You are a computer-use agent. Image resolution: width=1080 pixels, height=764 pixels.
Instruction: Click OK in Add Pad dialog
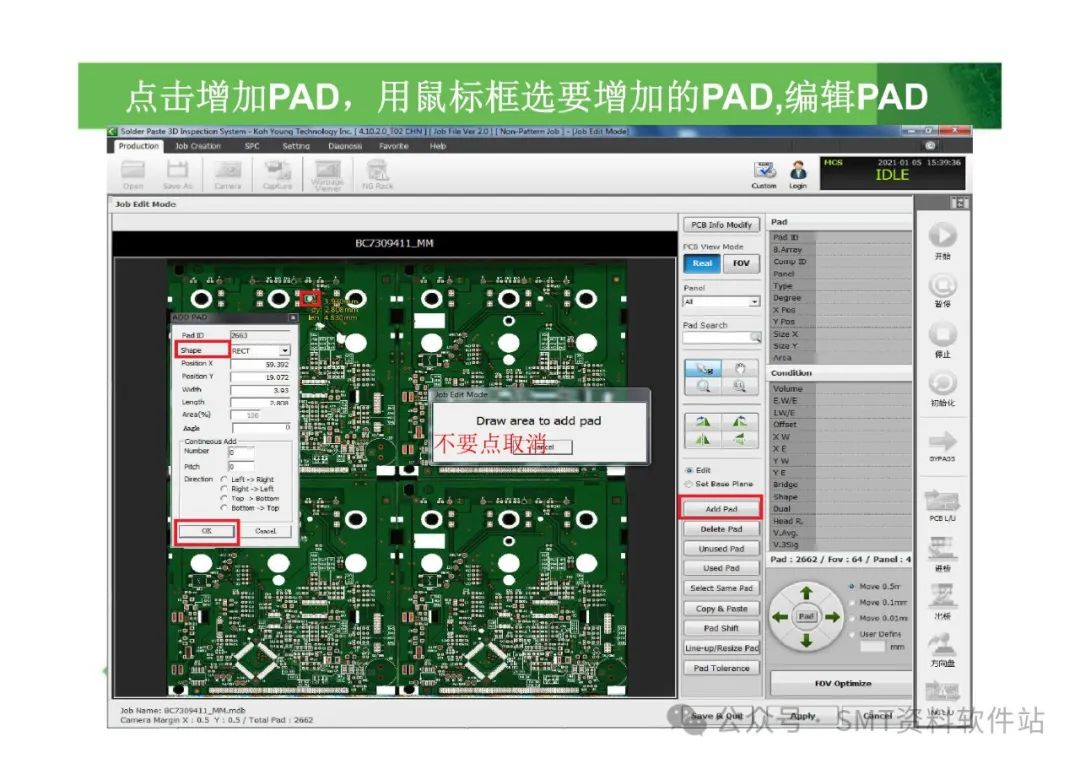coord(207,531)
